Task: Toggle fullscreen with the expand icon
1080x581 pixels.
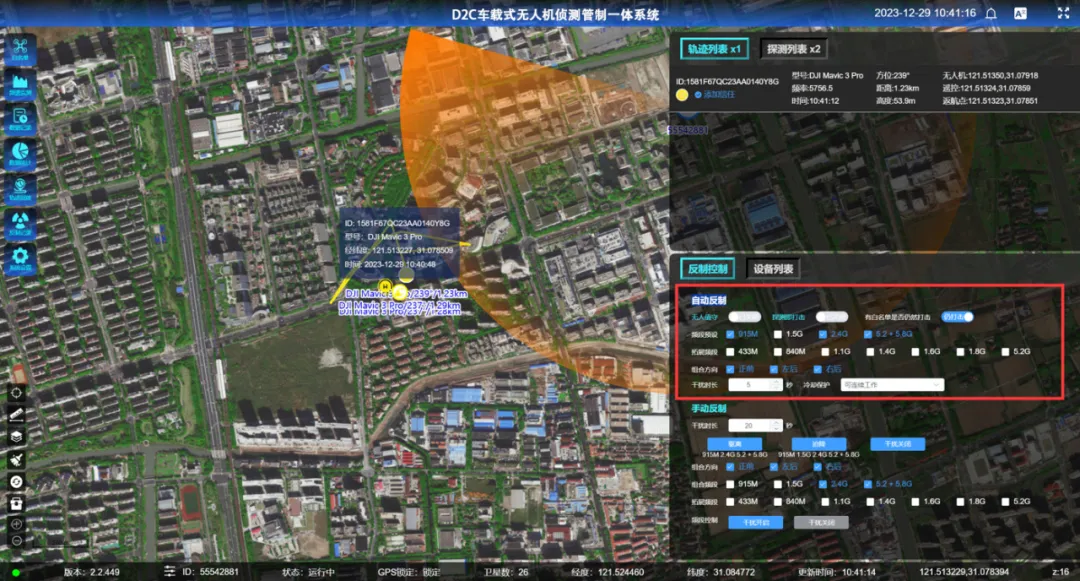Action: (x=1063, y=14)
